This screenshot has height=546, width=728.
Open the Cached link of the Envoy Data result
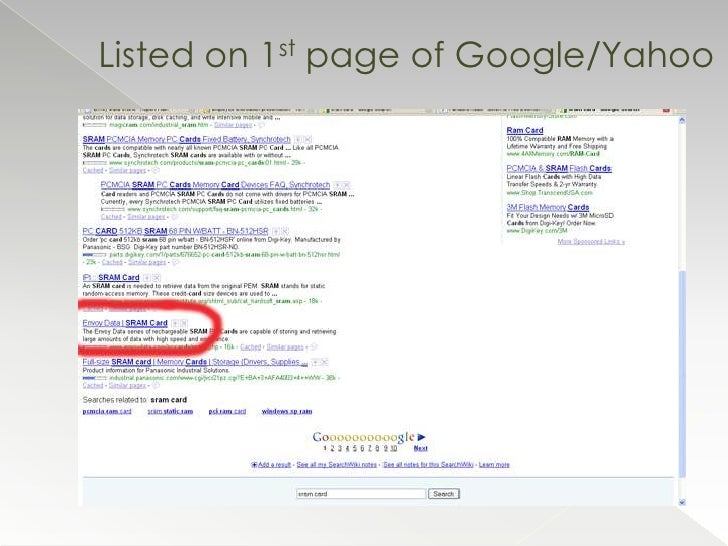click(251, 347)
